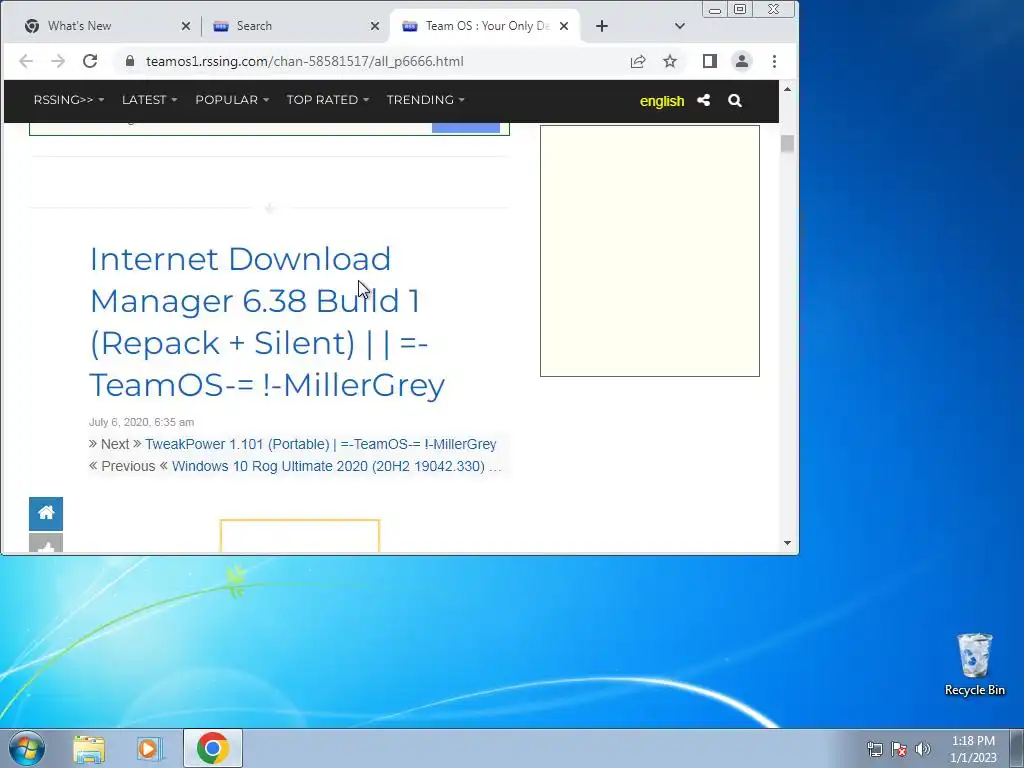Click the padlock site info icon
Image resolution: width=1024 pixels, height=768 pixels.
point(130,61)
